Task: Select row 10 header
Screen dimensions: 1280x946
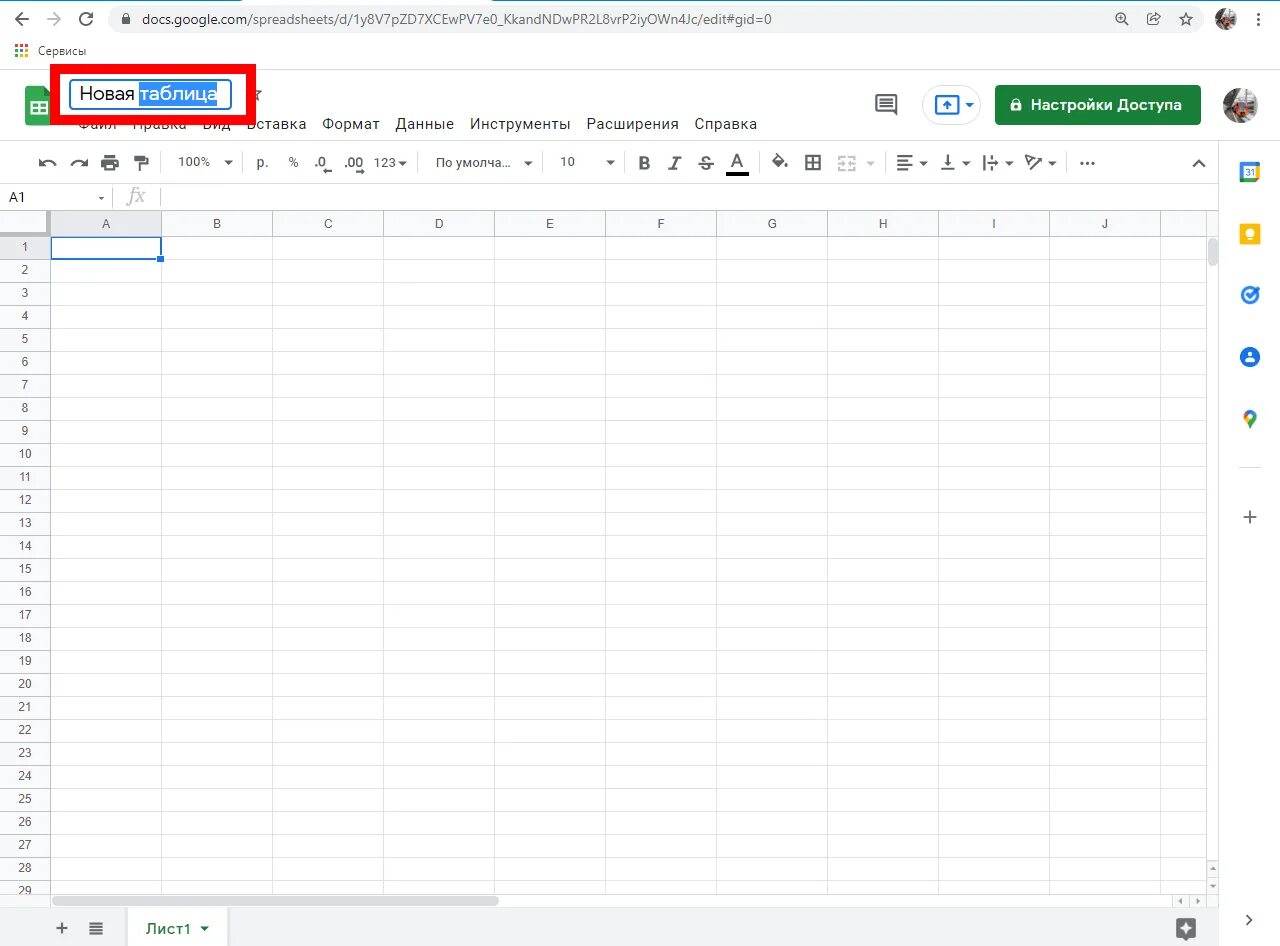Action: click(25, 454)
